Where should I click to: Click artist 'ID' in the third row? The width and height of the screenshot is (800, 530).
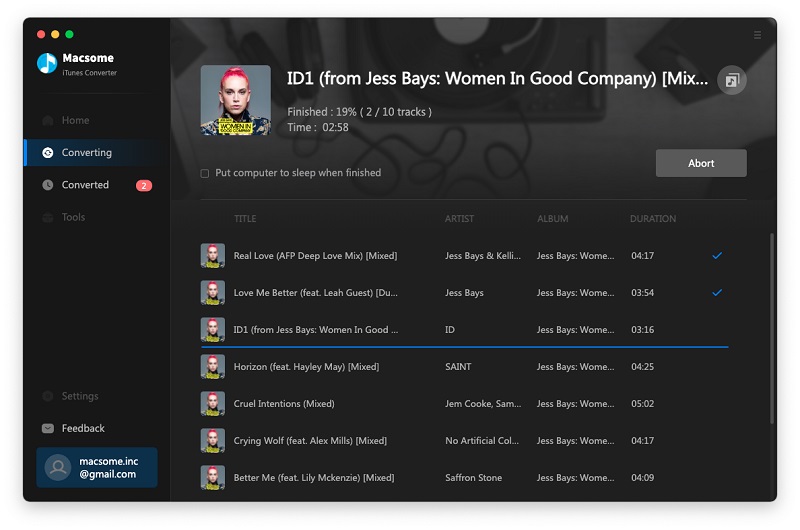(449, 330)
